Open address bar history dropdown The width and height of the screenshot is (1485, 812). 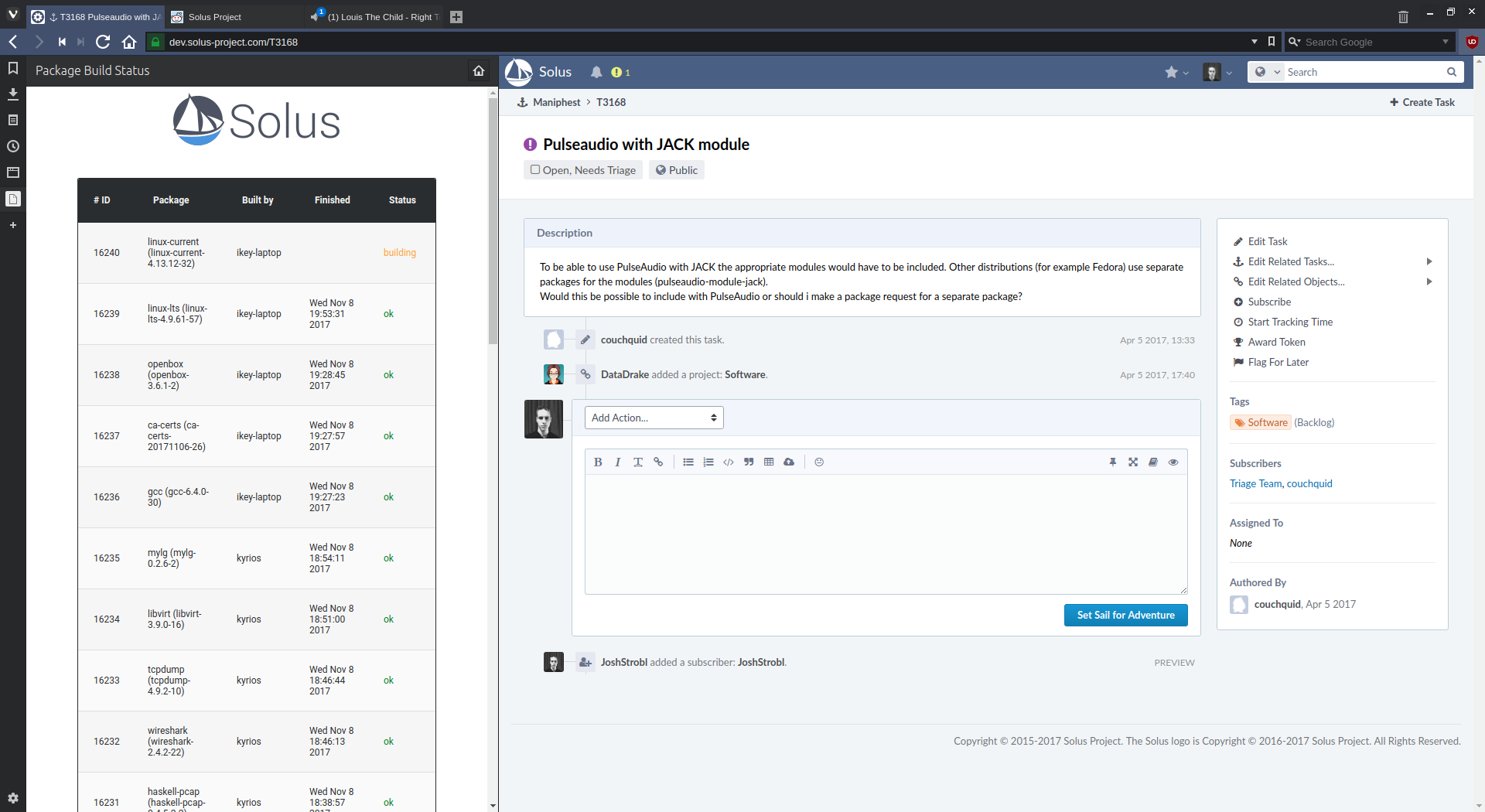tap(1255, 42)
